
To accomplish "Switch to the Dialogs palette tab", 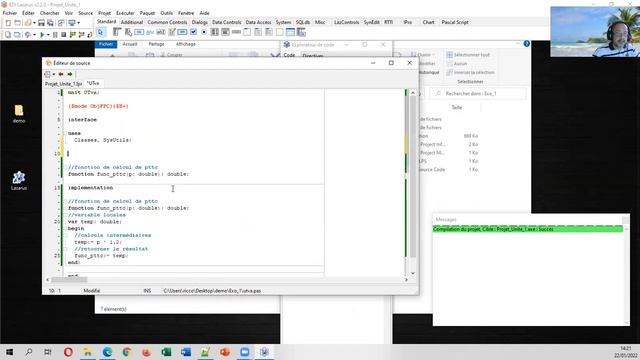I will (x=200, y=22).
